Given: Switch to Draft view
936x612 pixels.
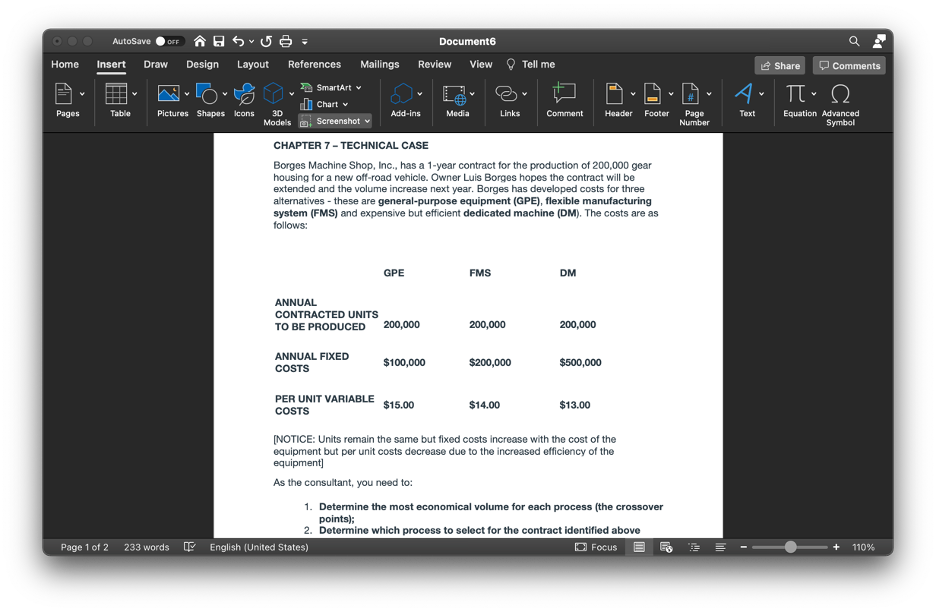Looking at the screenshot, I should click(x=721, y=547).
